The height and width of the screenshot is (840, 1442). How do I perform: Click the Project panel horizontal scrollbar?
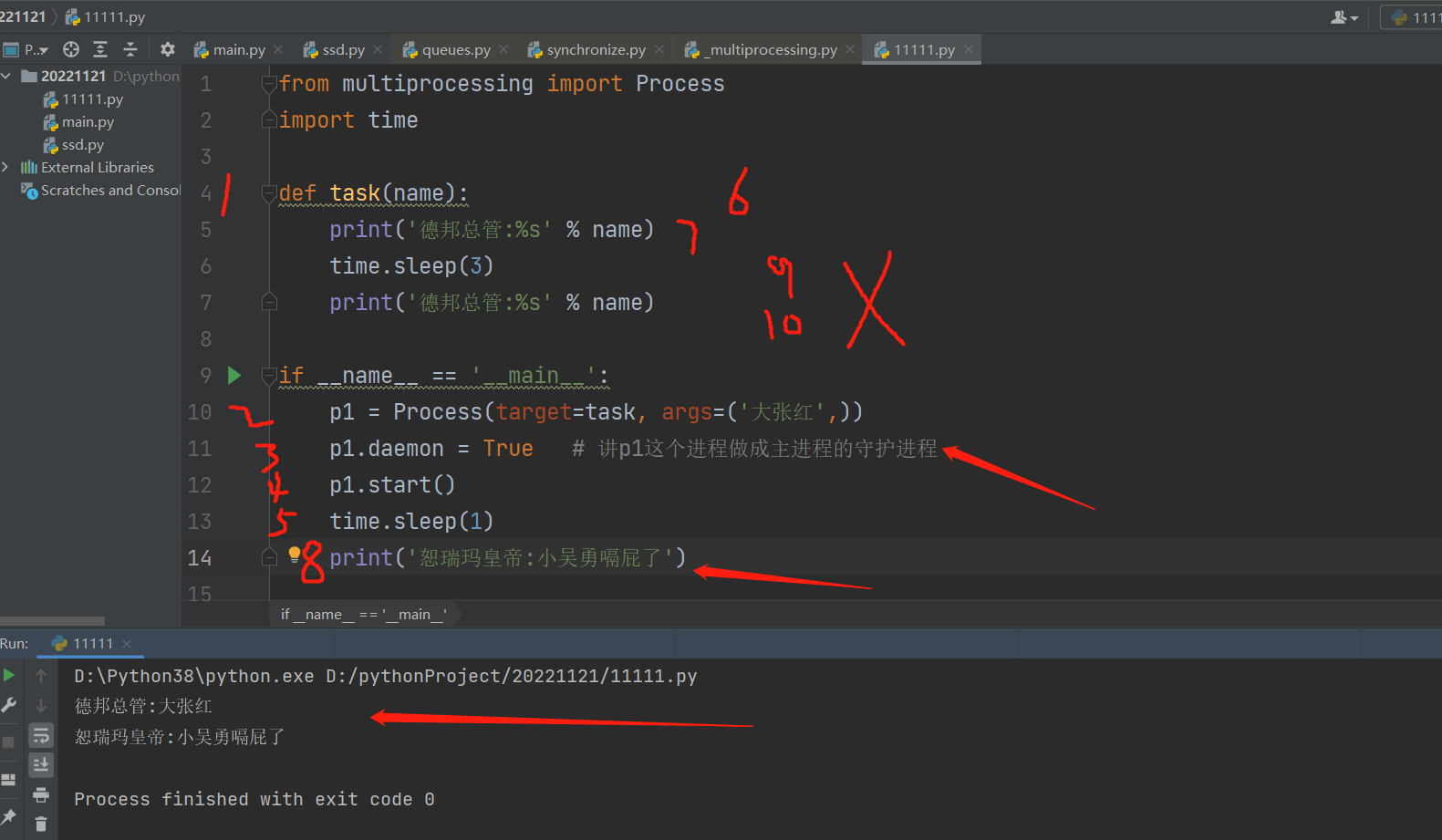tap(52, 620)
